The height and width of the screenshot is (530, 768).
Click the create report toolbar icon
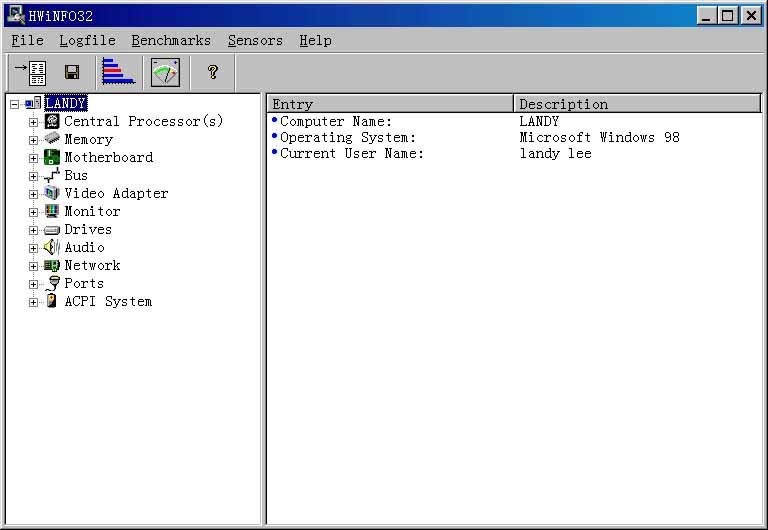(32, 72)
